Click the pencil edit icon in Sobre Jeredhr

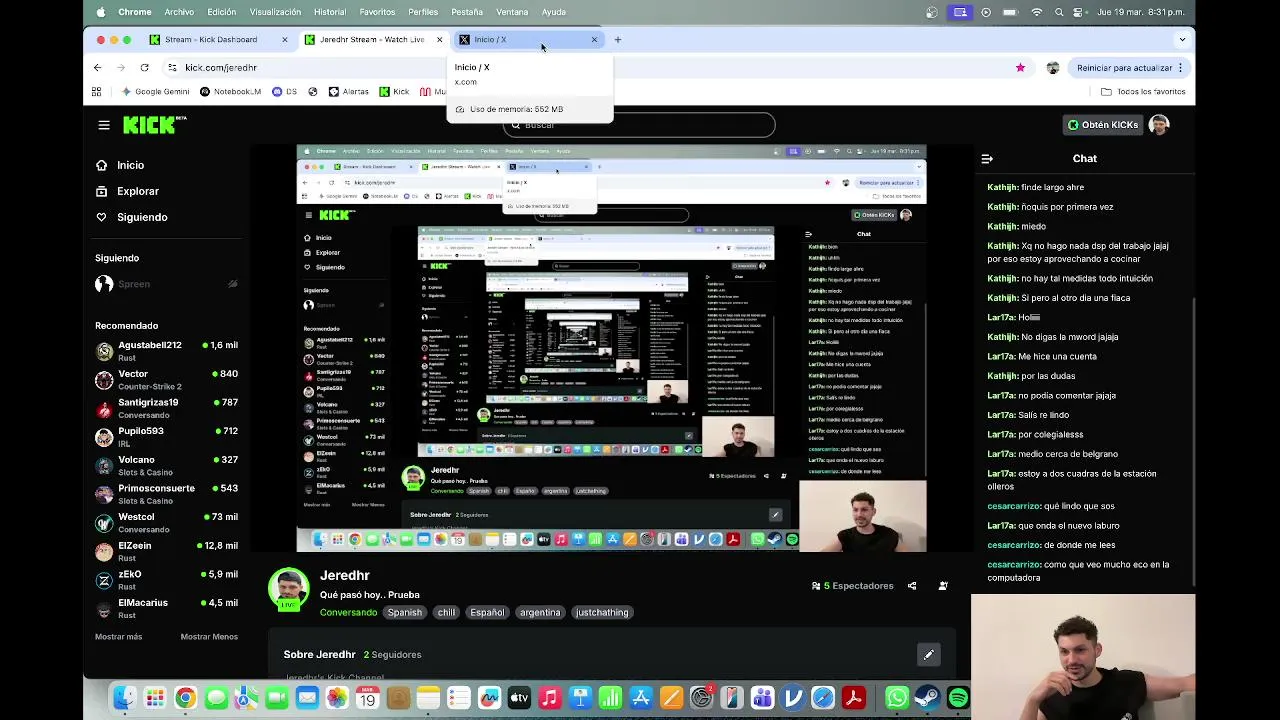click(x=929, y=655)
